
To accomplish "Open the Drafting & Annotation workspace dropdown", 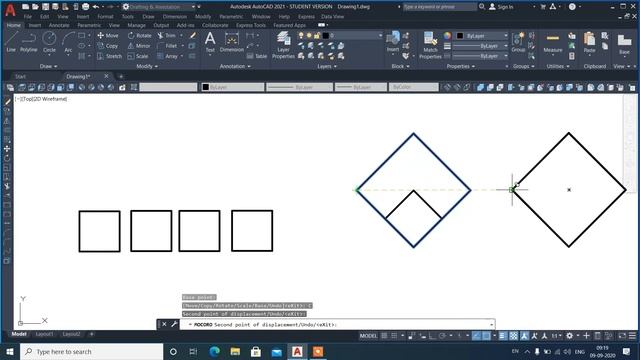I will (193, 7).
